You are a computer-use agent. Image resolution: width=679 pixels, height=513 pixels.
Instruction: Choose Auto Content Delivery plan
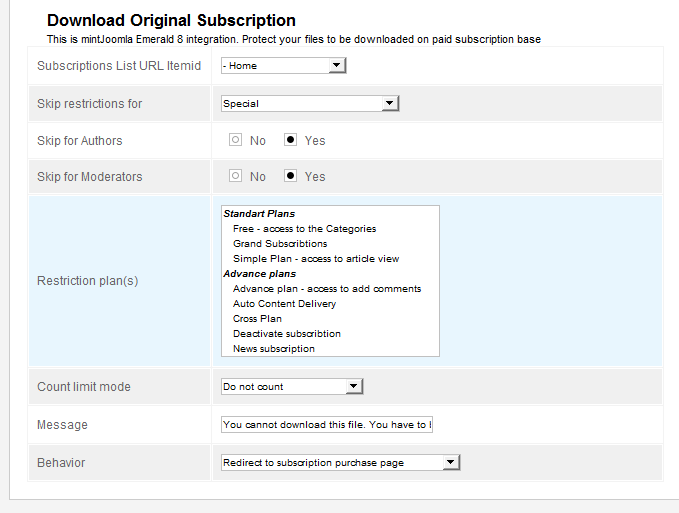point(284,304)
